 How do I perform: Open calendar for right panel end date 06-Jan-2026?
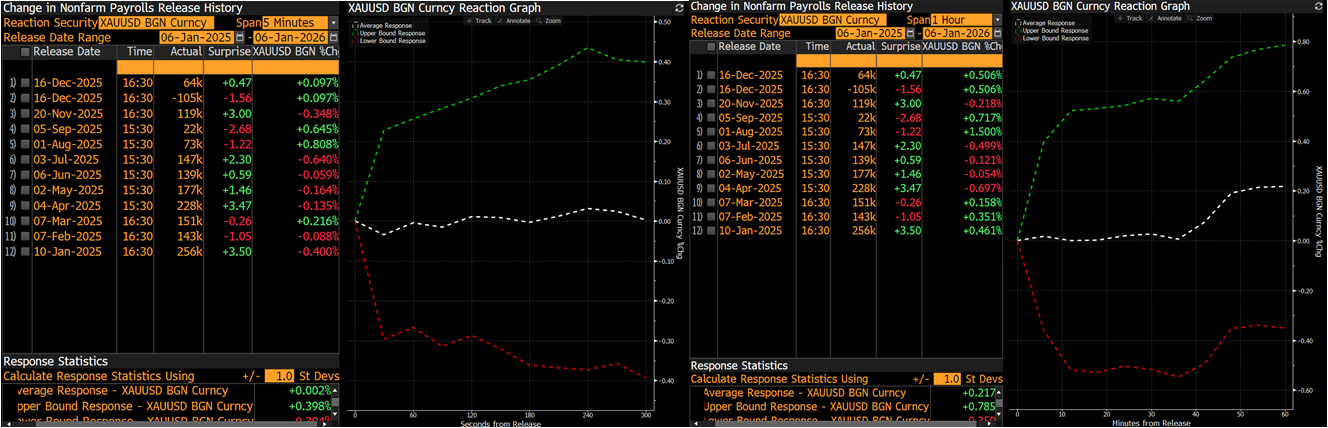(x=998, y=33)
